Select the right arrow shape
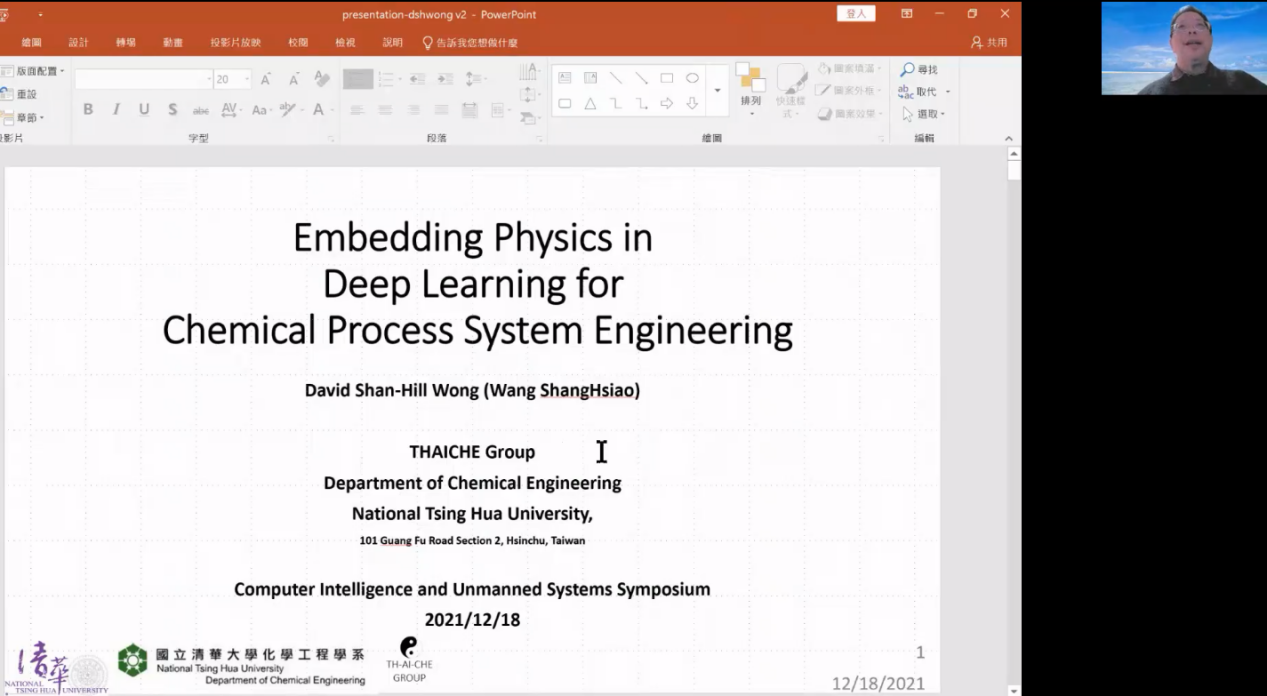The image size is (1267, 696). coord(666,103)
